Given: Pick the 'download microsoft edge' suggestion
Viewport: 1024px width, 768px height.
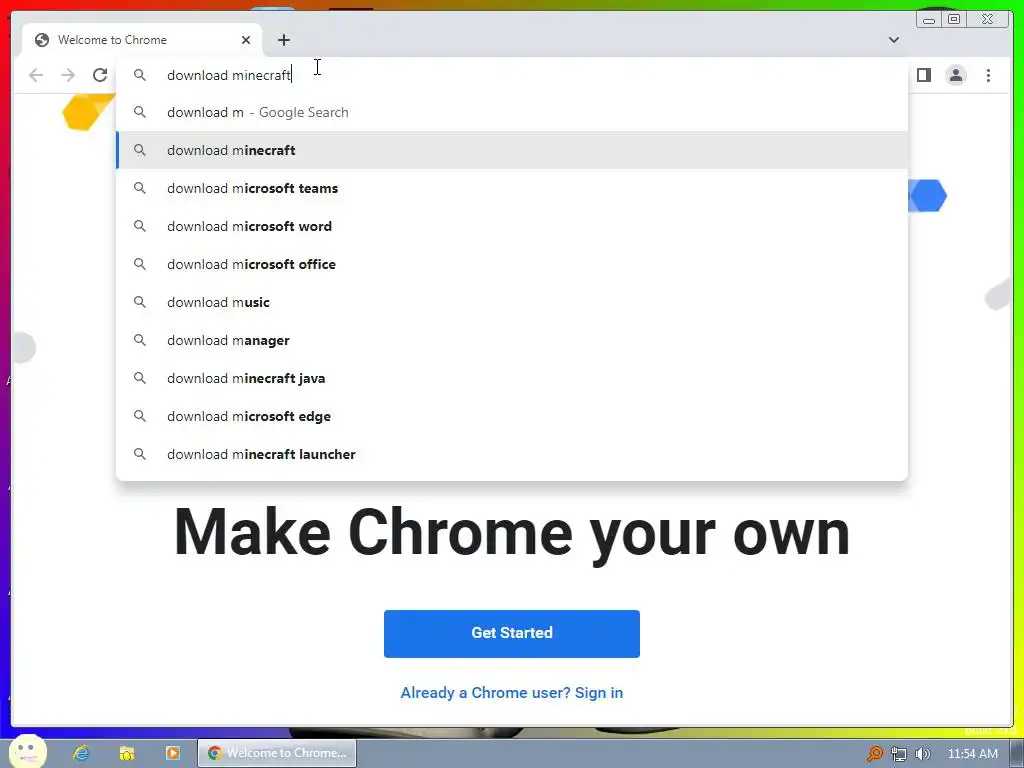Looking at the screenshot, I should [x=512, y=416].
